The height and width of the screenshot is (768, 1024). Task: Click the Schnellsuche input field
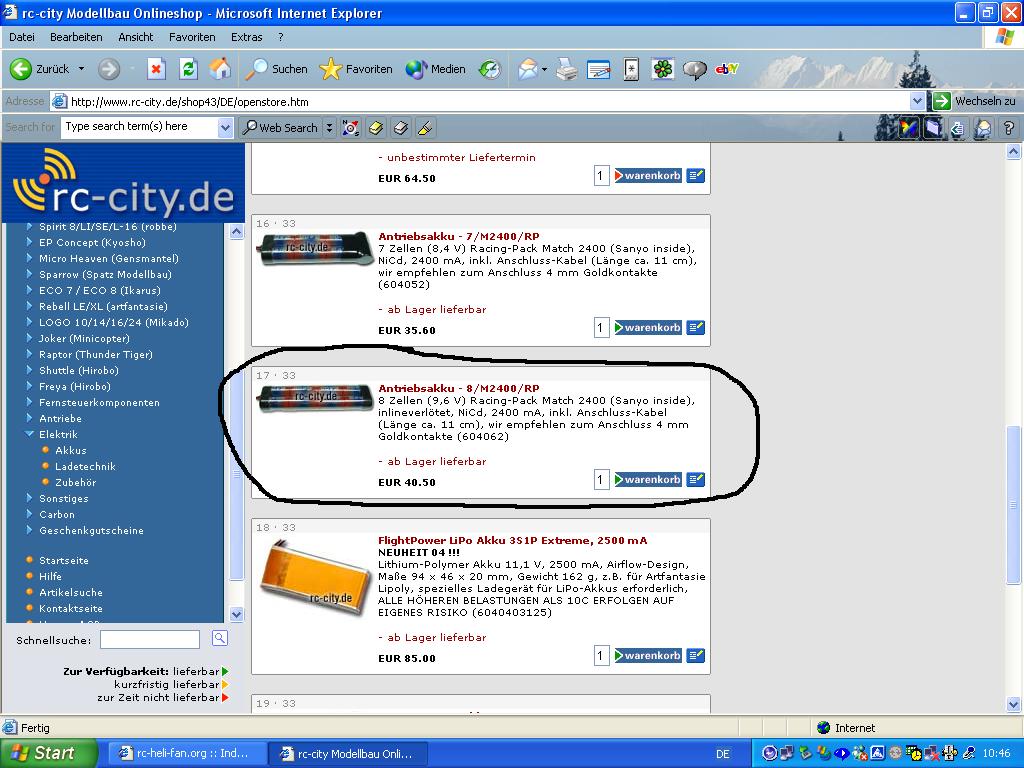(150, 639)
